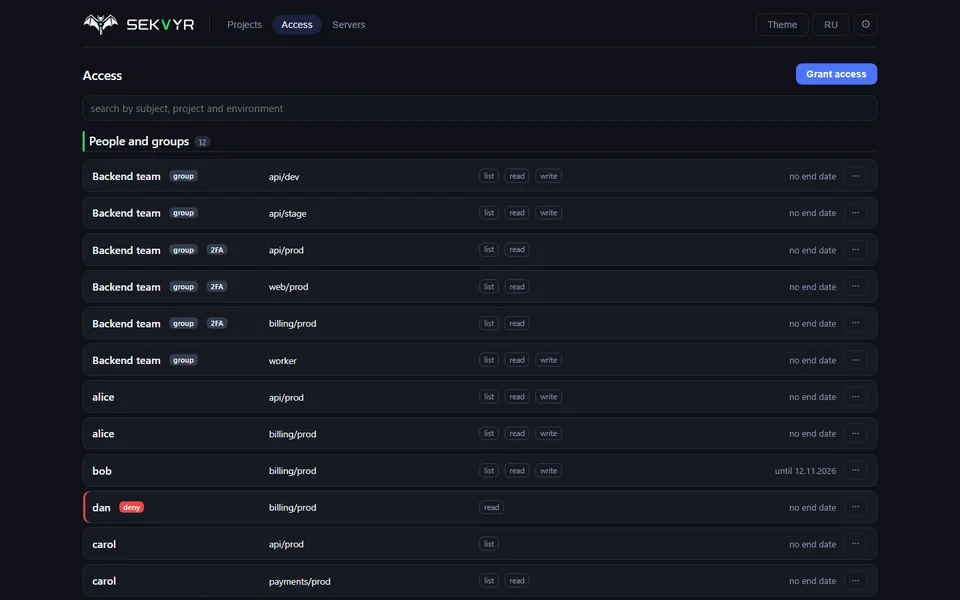This screenshot has height=600, width=960.
Task: Switch the language to RU
Action: tap(830, 24)
